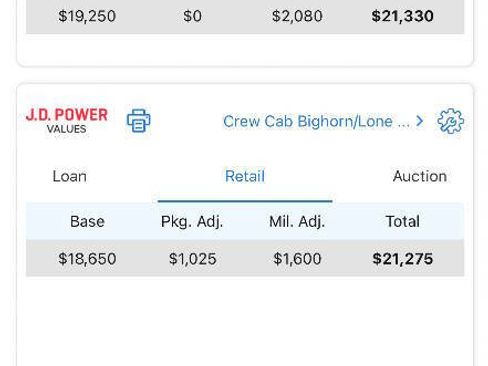Screen dimensions: 488x366
Task: Click the printer icon beside J.D. Power
Action: coord(138,121)
